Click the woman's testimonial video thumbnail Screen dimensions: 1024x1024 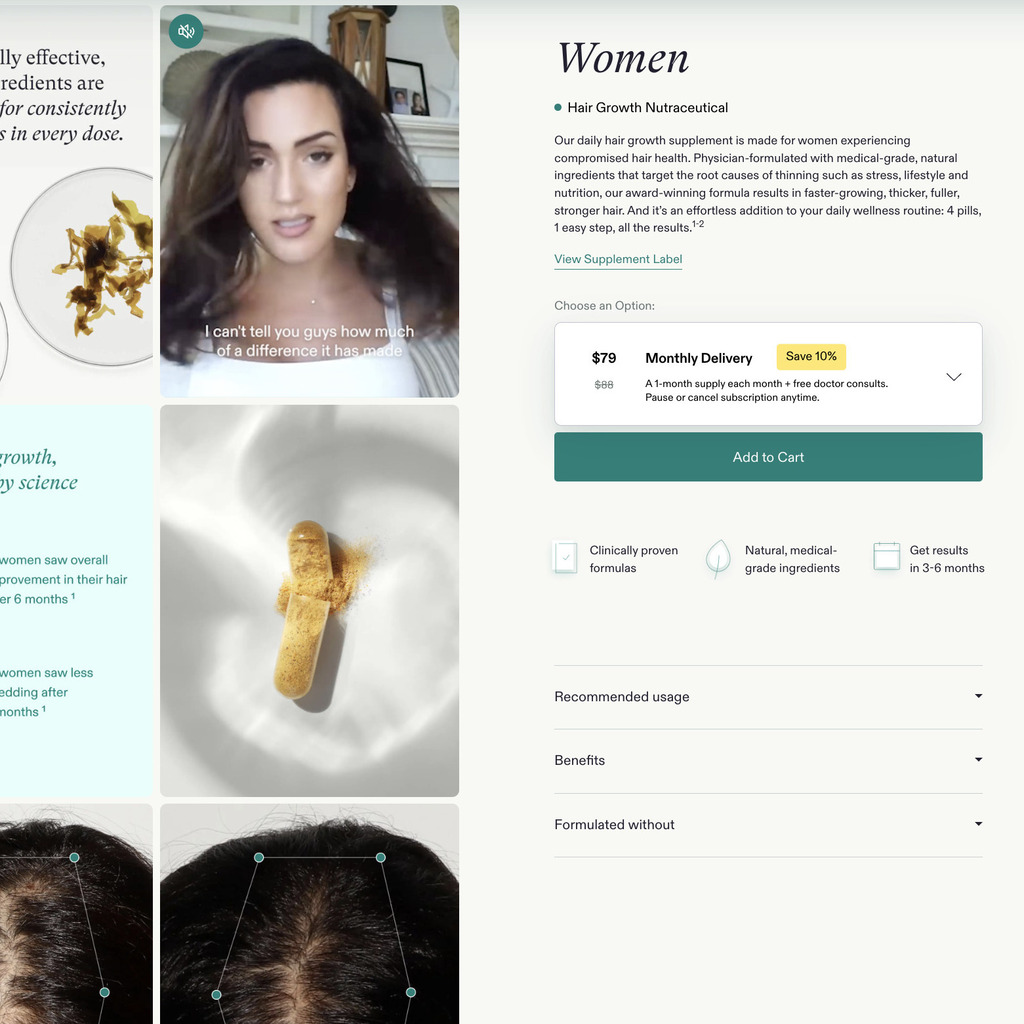click(x=310, y=201)
